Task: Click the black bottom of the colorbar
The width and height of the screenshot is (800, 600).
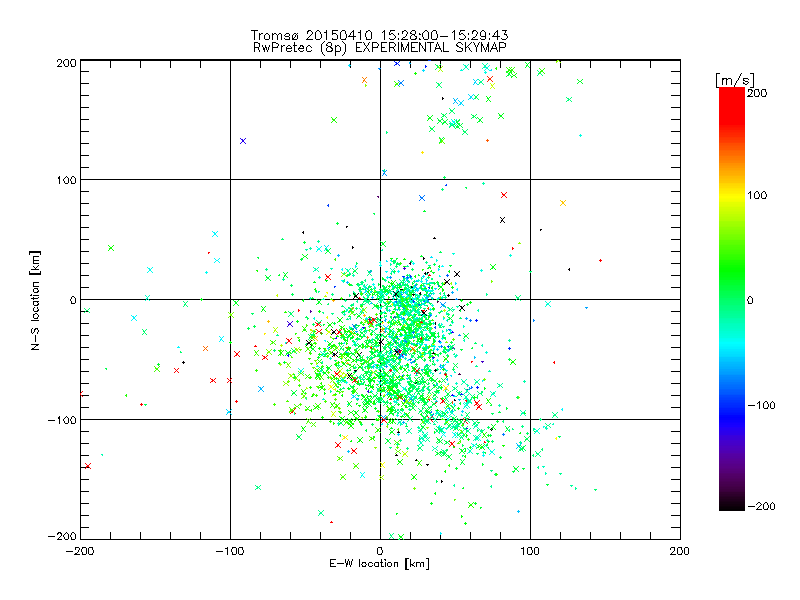Action: click(731, 503)
